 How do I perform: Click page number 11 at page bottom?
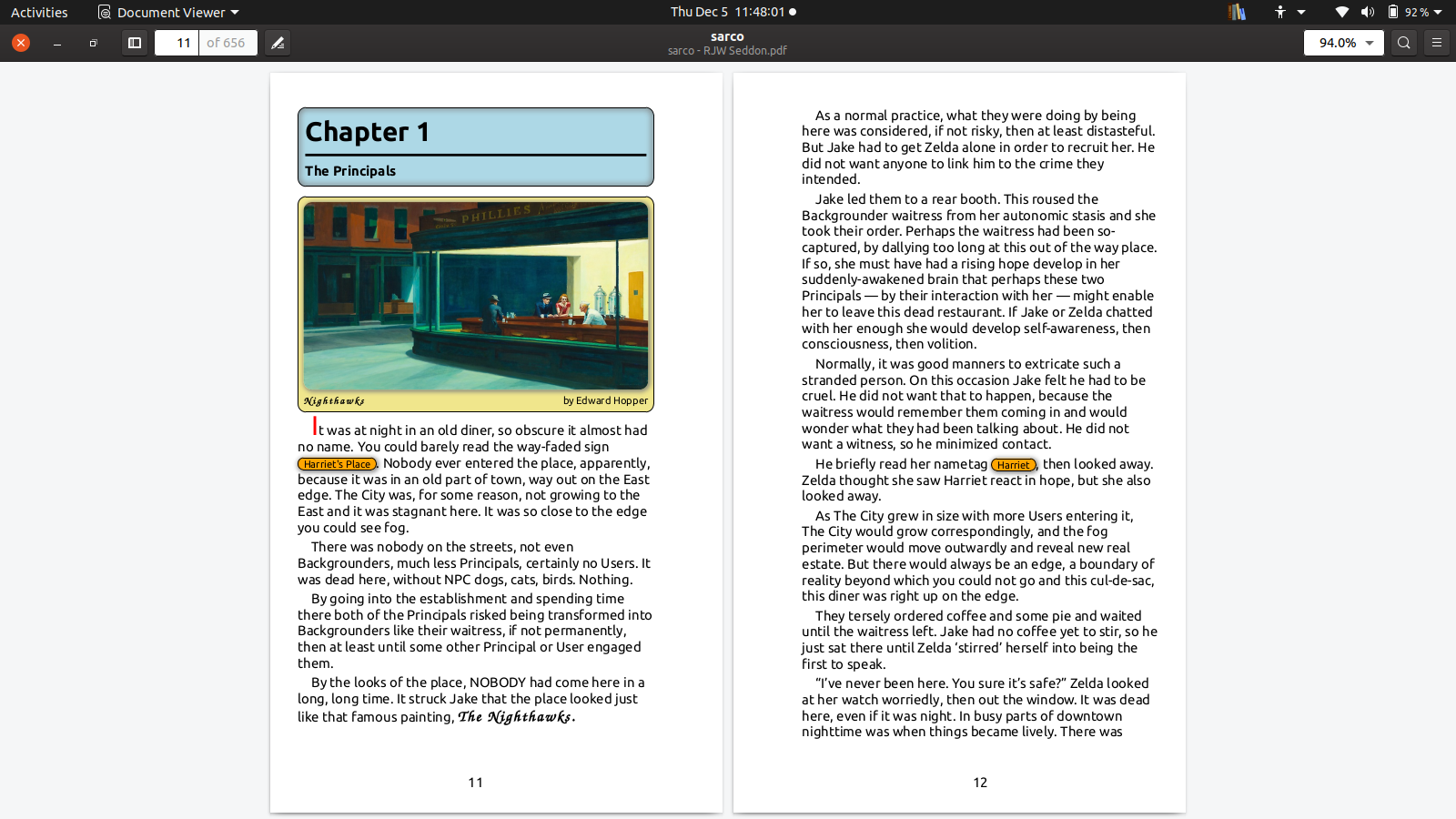point(475,783)
